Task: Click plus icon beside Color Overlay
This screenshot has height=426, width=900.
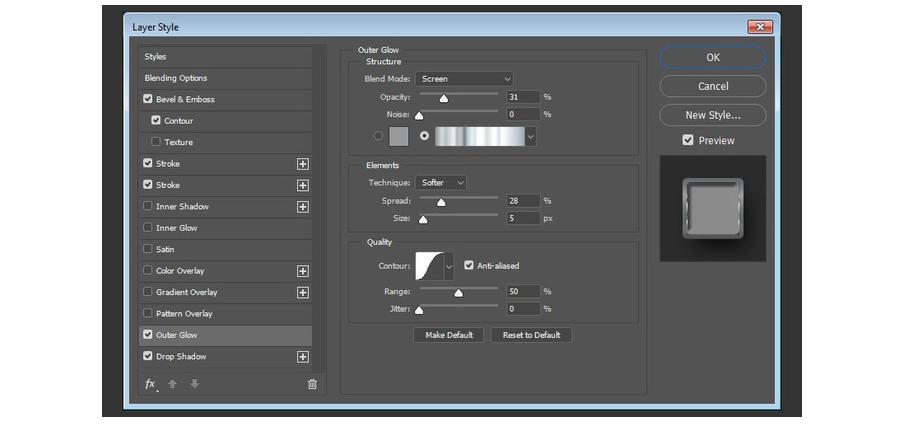Action: click(x=303, y=271)
